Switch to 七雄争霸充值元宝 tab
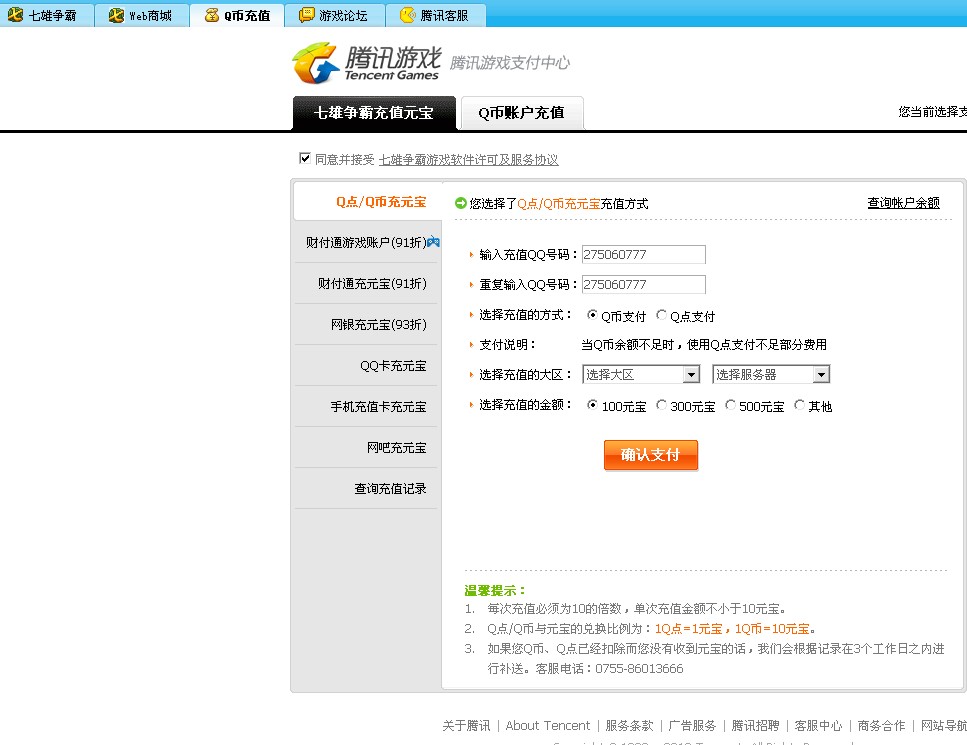This screenshot has width=967, height=745. coord(374,113)
